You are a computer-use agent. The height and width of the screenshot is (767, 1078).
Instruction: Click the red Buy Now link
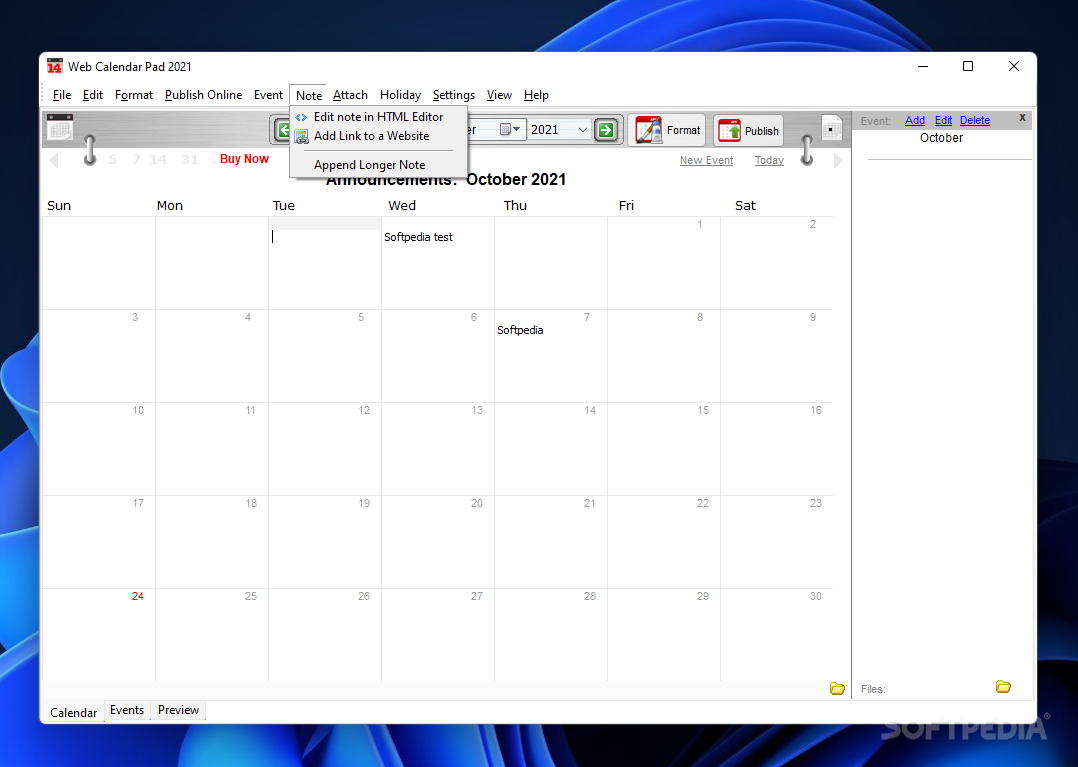[x=244, y=159]
